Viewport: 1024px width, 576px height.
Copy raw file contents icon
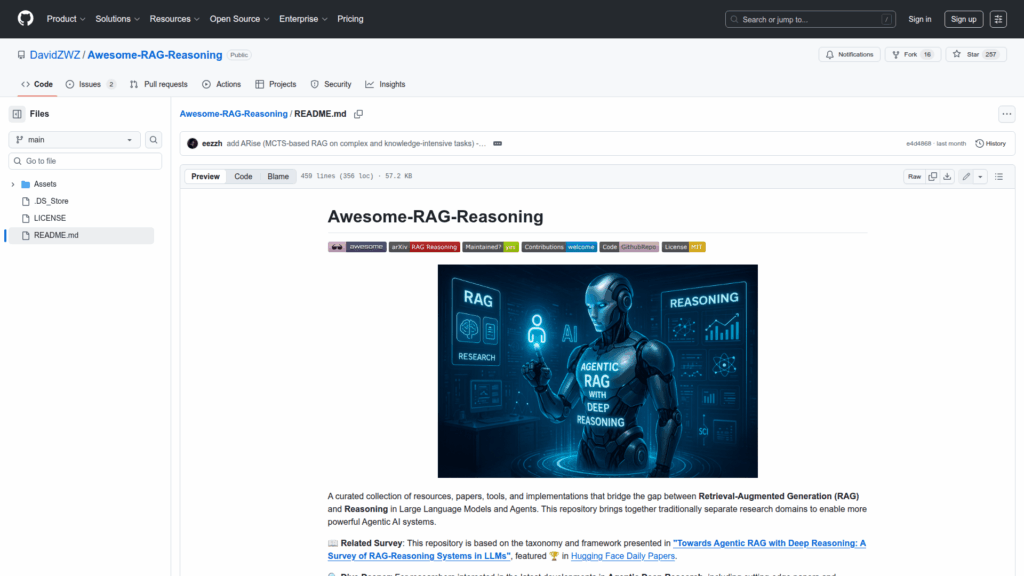coord(932,176)
